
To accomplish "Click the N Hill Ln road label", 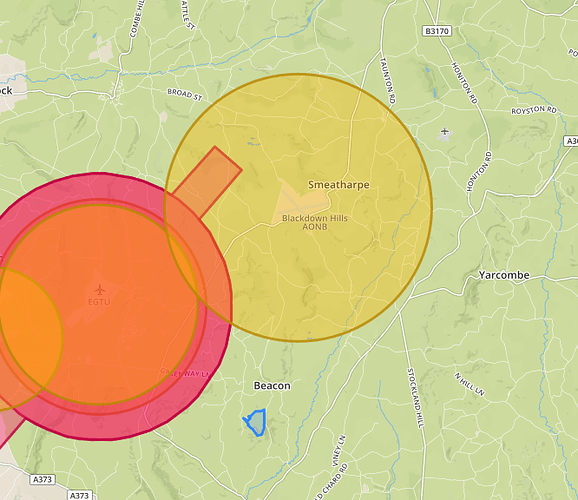I will click(x=469, y=384).
